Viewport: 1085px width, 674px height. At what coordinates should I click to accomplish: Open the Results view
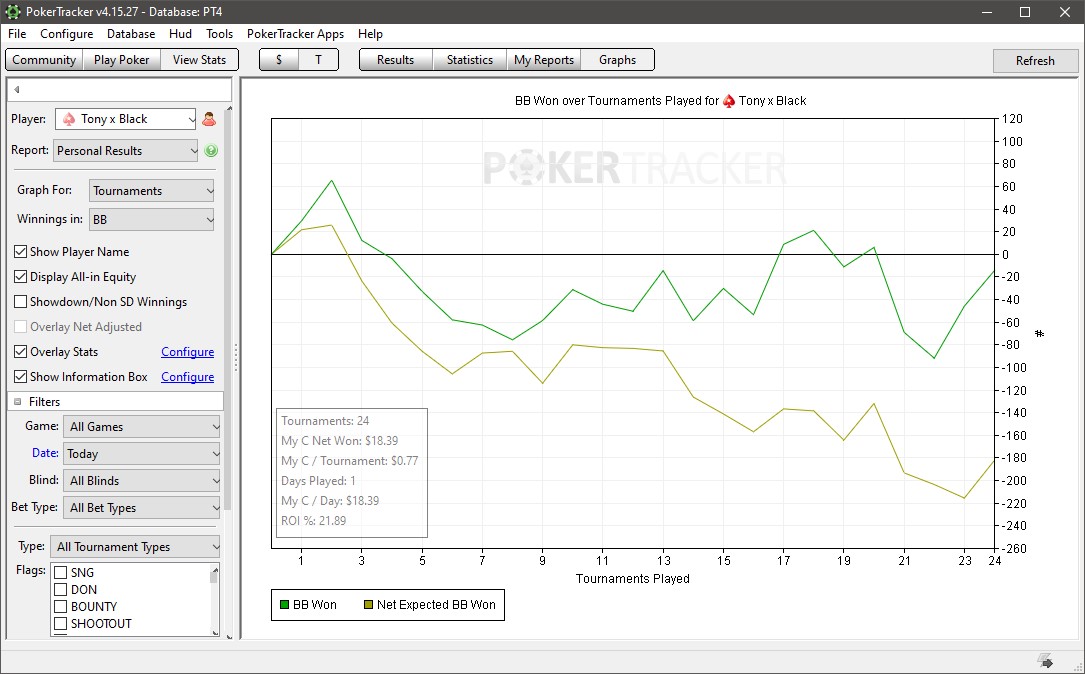(x=396, y=60)
